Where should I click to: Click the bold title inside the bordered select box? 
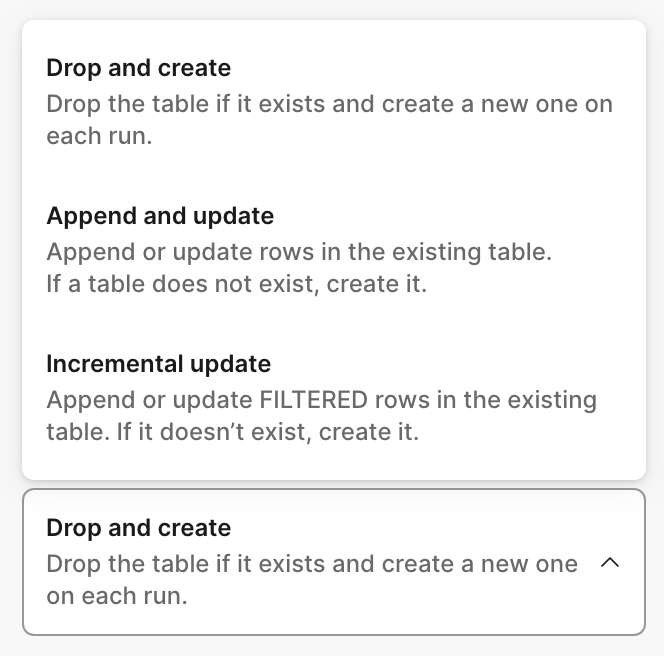[x=138, y=528]
